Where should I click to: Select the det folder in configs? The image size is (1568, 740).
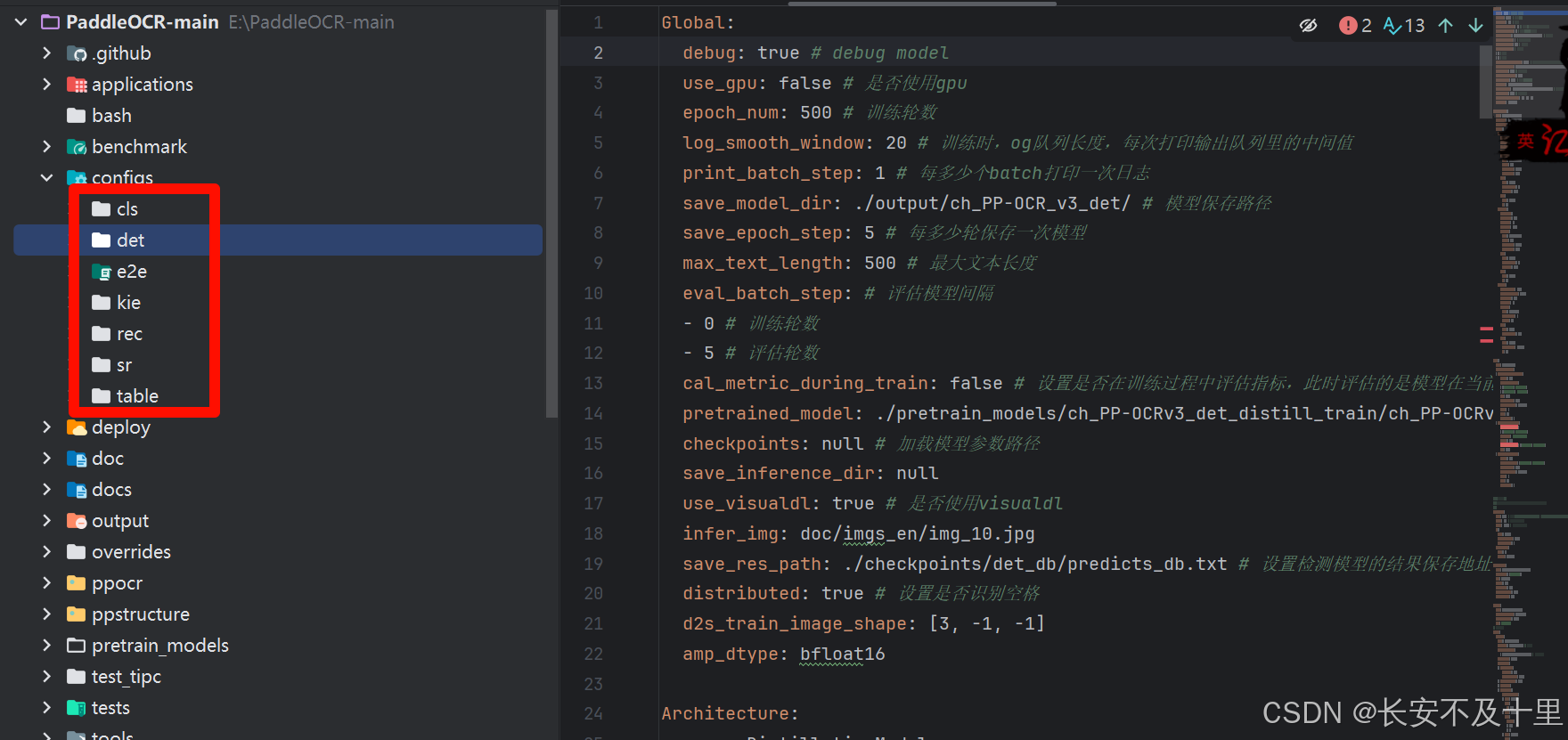[x=278, y=240]
